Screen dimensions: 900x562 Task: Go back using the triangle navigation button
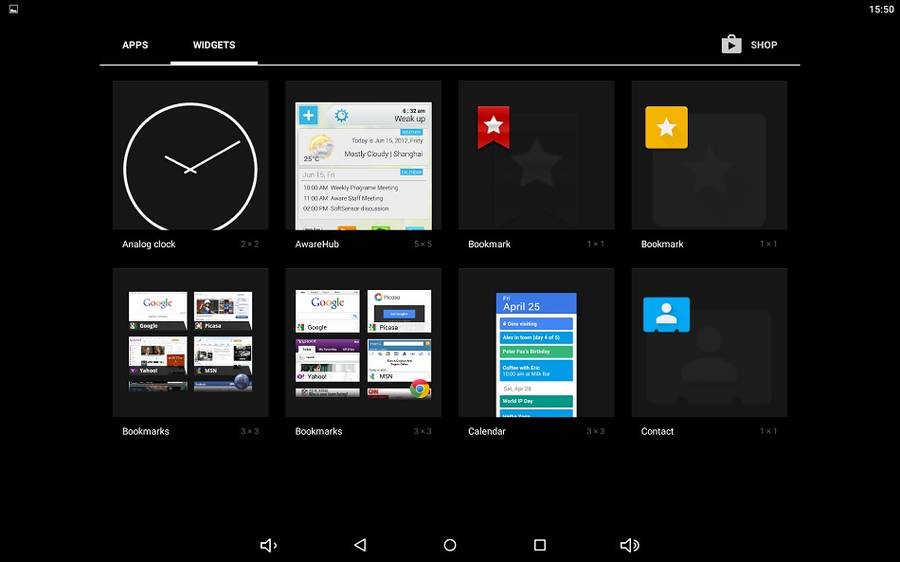point(360,545)
